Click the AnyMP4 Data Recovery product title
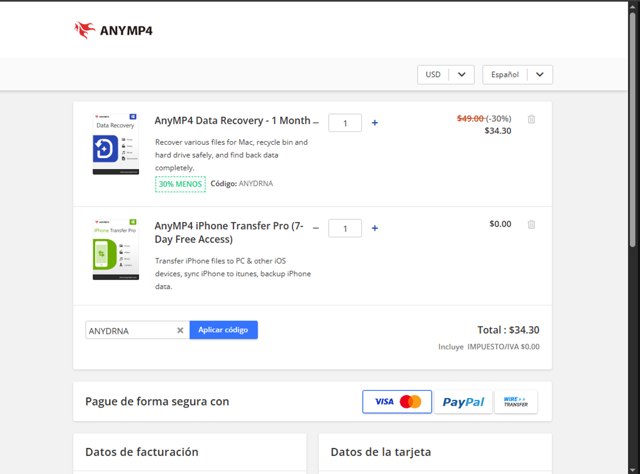The width and height of the screenshot is (640, 474). (x=232, y=121)
